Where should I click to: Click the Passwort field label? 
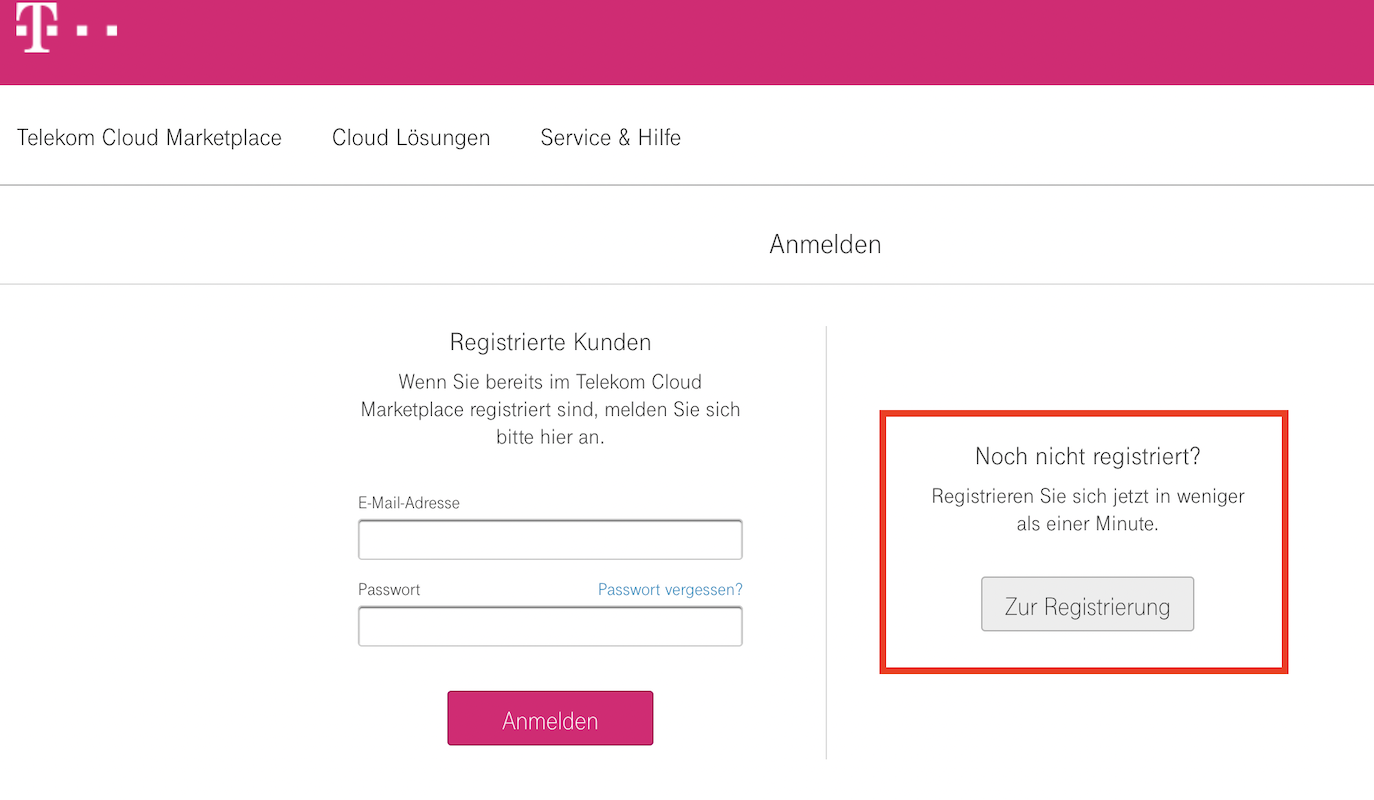tap(389, 590)
